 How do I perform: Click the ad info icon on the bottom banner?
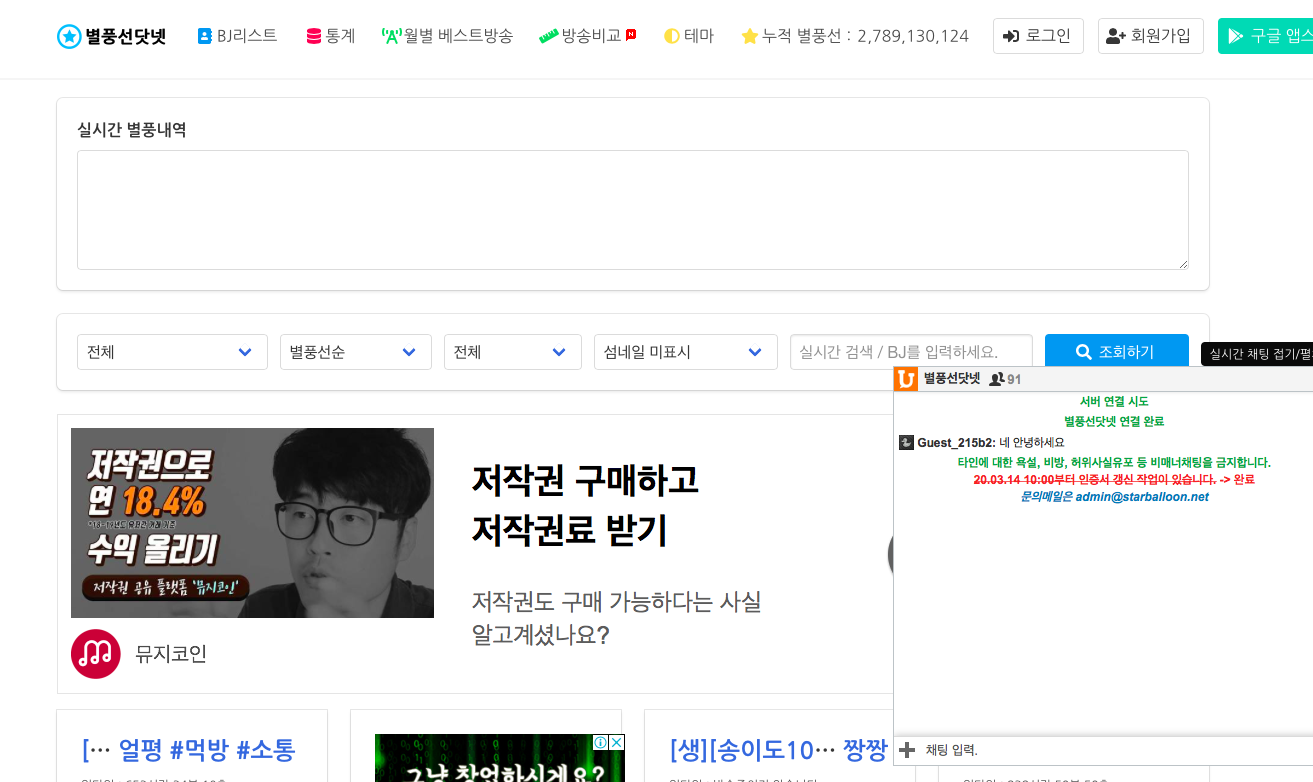pos(600,742)
